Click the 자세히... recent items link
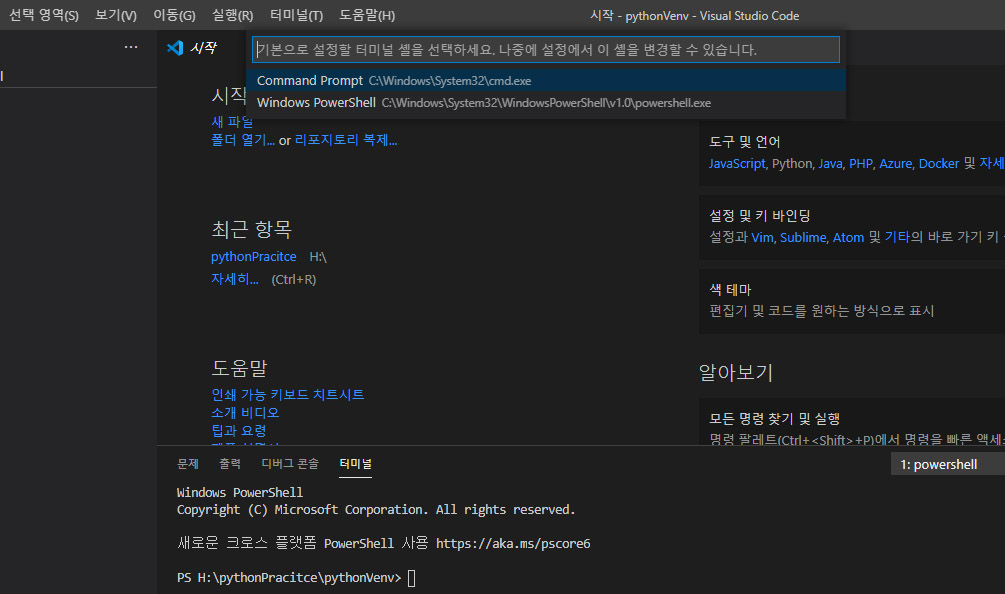The height and width of the screenshot is (594, 1005). tap(235, 279)
